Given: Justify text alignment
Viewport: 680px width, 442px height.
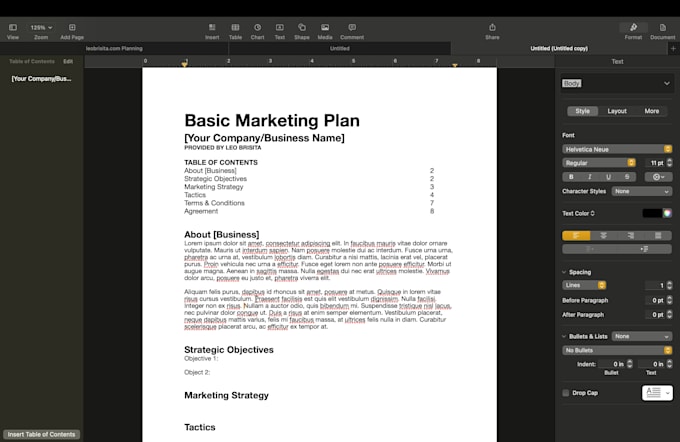Looking at the screenshot, I should click(658, 236).
